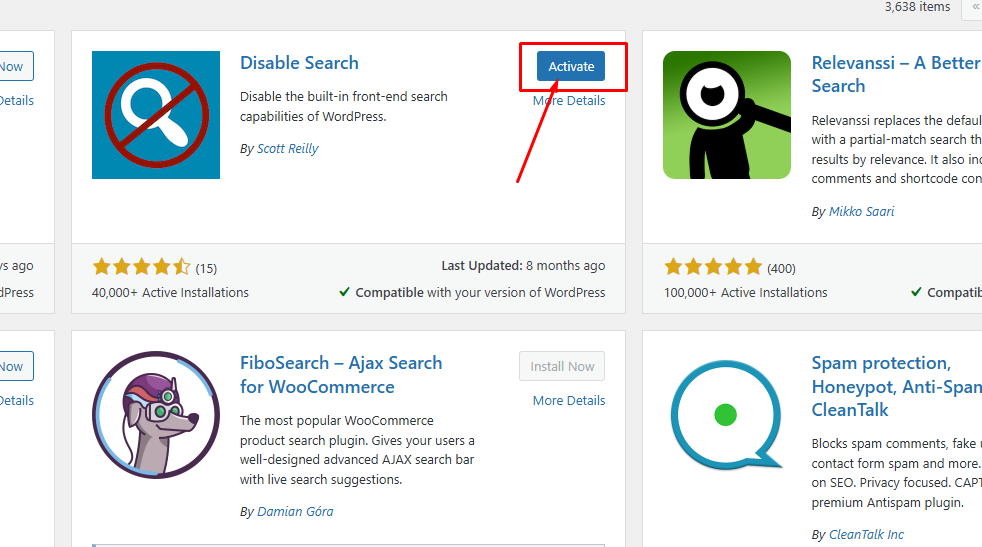Open the Relevanssi – A Better Search title

(x=896, y=74)
